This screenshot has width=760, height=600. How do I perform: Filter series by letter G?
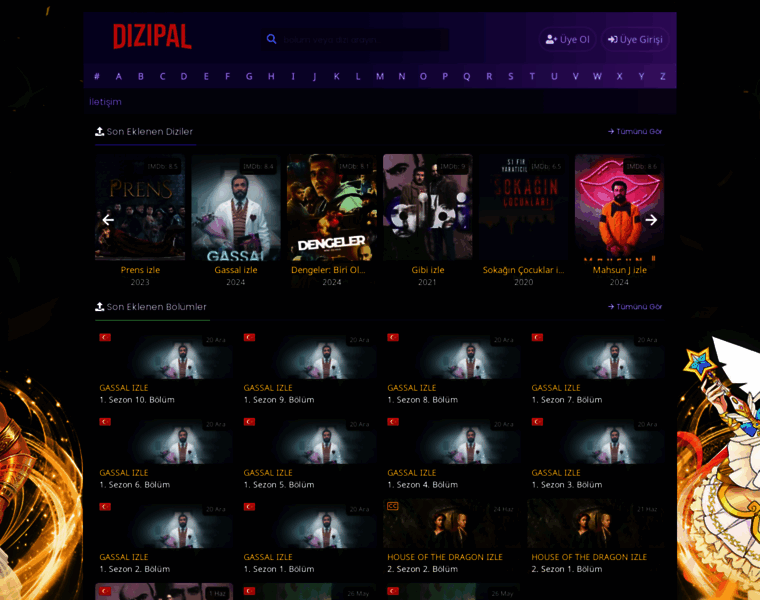pos(249,76)
